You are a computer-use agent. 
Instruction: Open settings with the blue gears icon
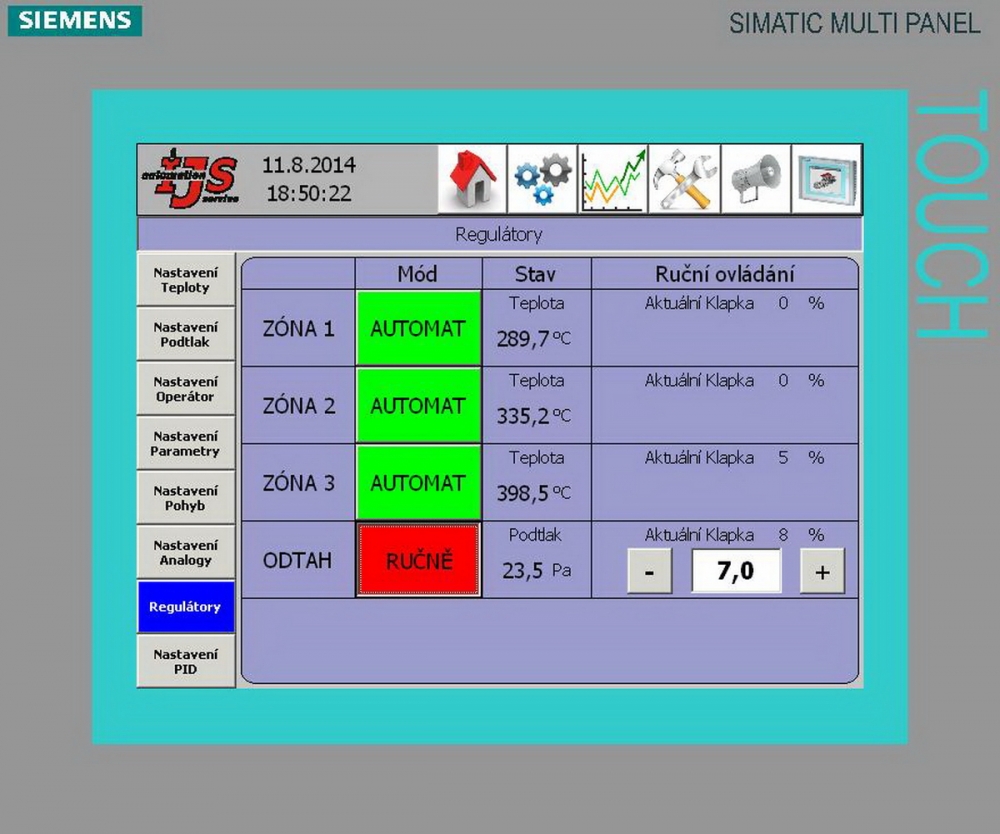click(542, 179)
